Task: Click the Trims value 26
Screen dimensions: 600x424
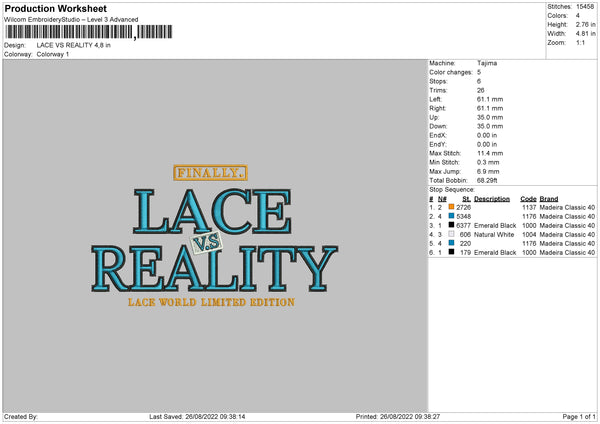Action: pos(481,90)
